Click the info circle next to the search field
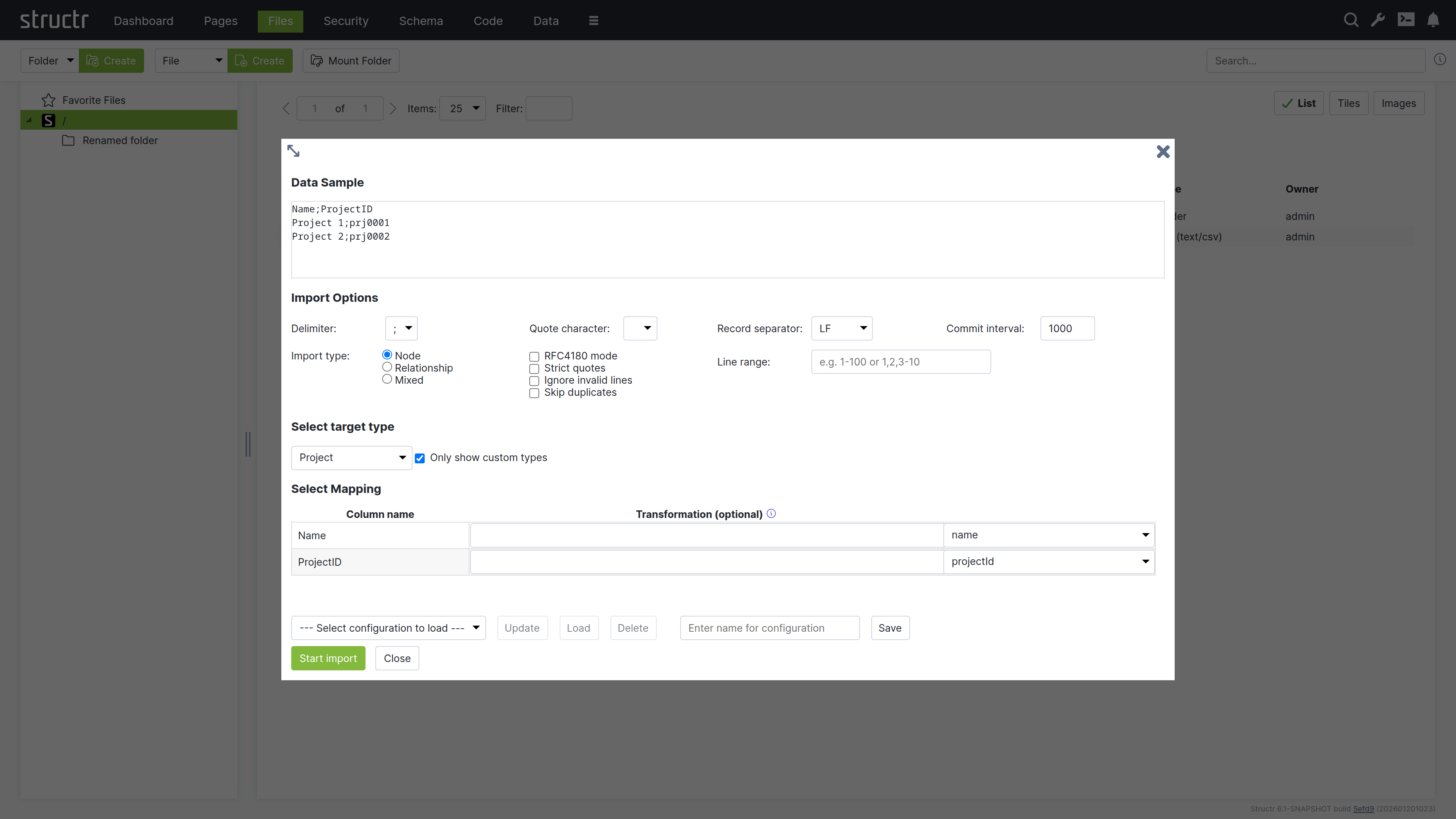This screenshot has height=819, width=1456. (1441, 60)
